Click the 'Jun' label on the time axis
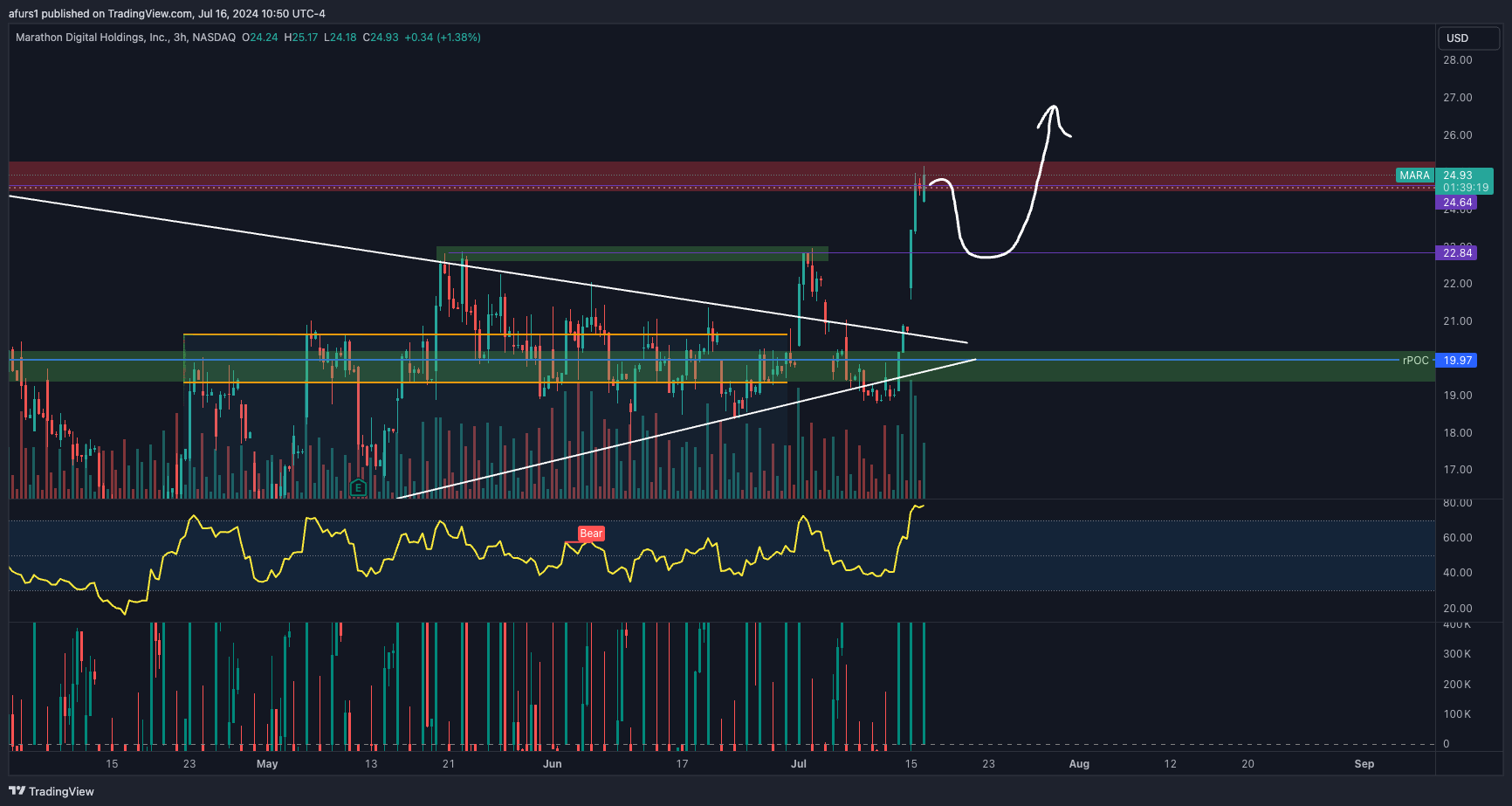 553,764
